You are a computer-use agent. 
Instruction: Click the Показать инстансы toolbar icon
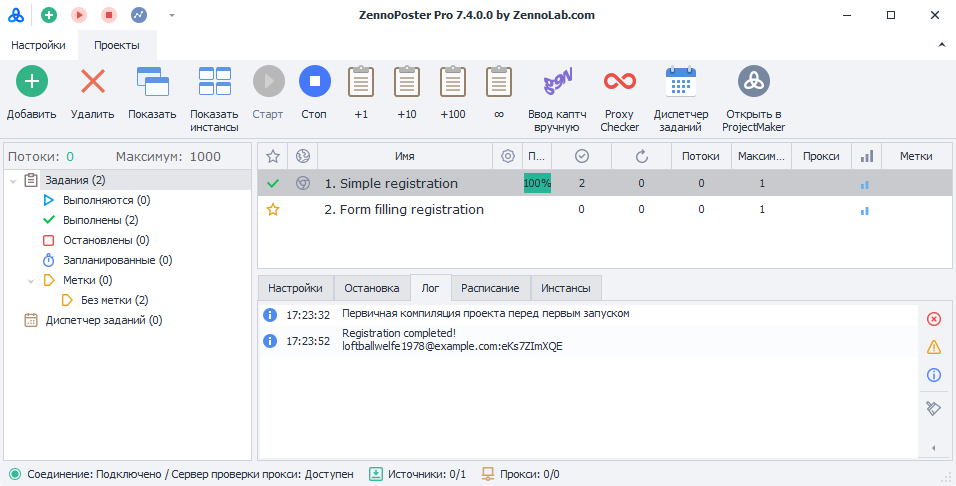214,81
